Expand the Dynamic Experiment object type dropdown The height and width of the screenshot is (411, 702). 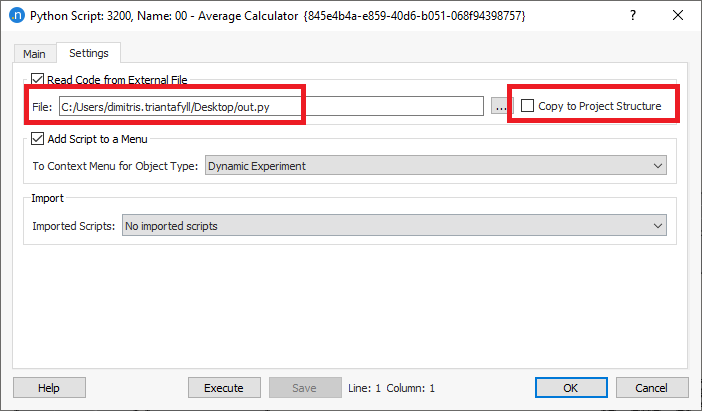[x=436, y=166]
